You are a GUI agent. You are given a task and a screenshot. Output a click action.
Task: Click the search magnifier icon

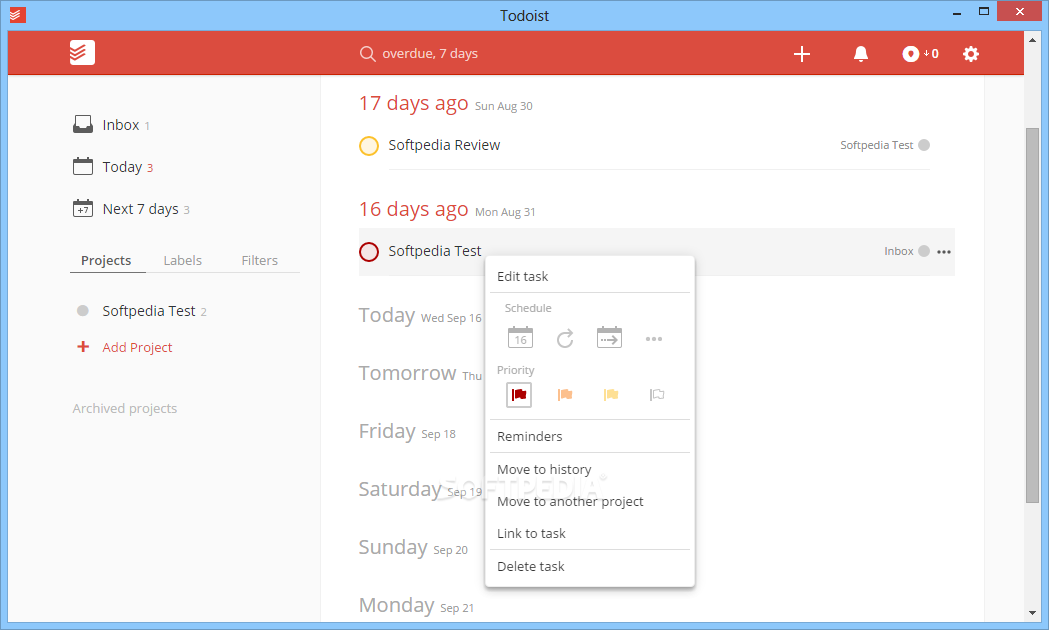(367, 54)
